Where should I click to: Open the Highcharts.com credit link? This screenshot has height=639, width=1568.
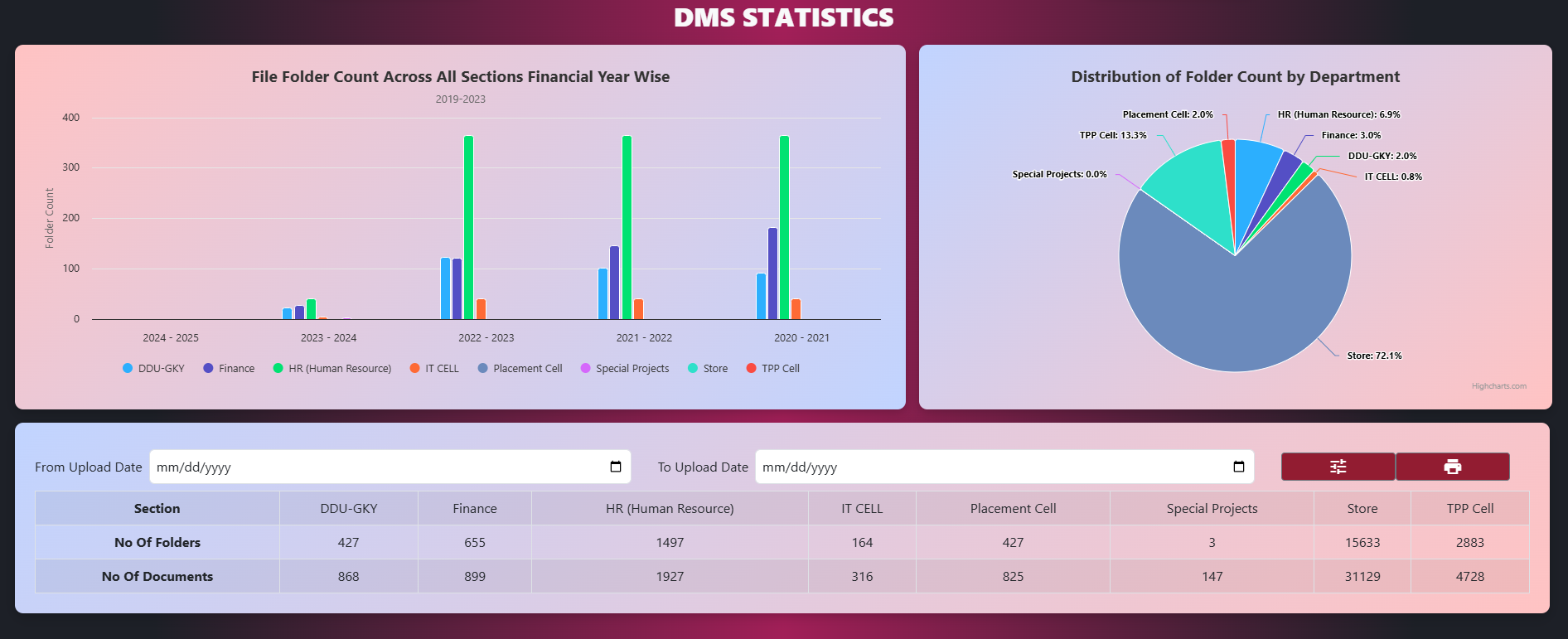[x=1498, y=386]
